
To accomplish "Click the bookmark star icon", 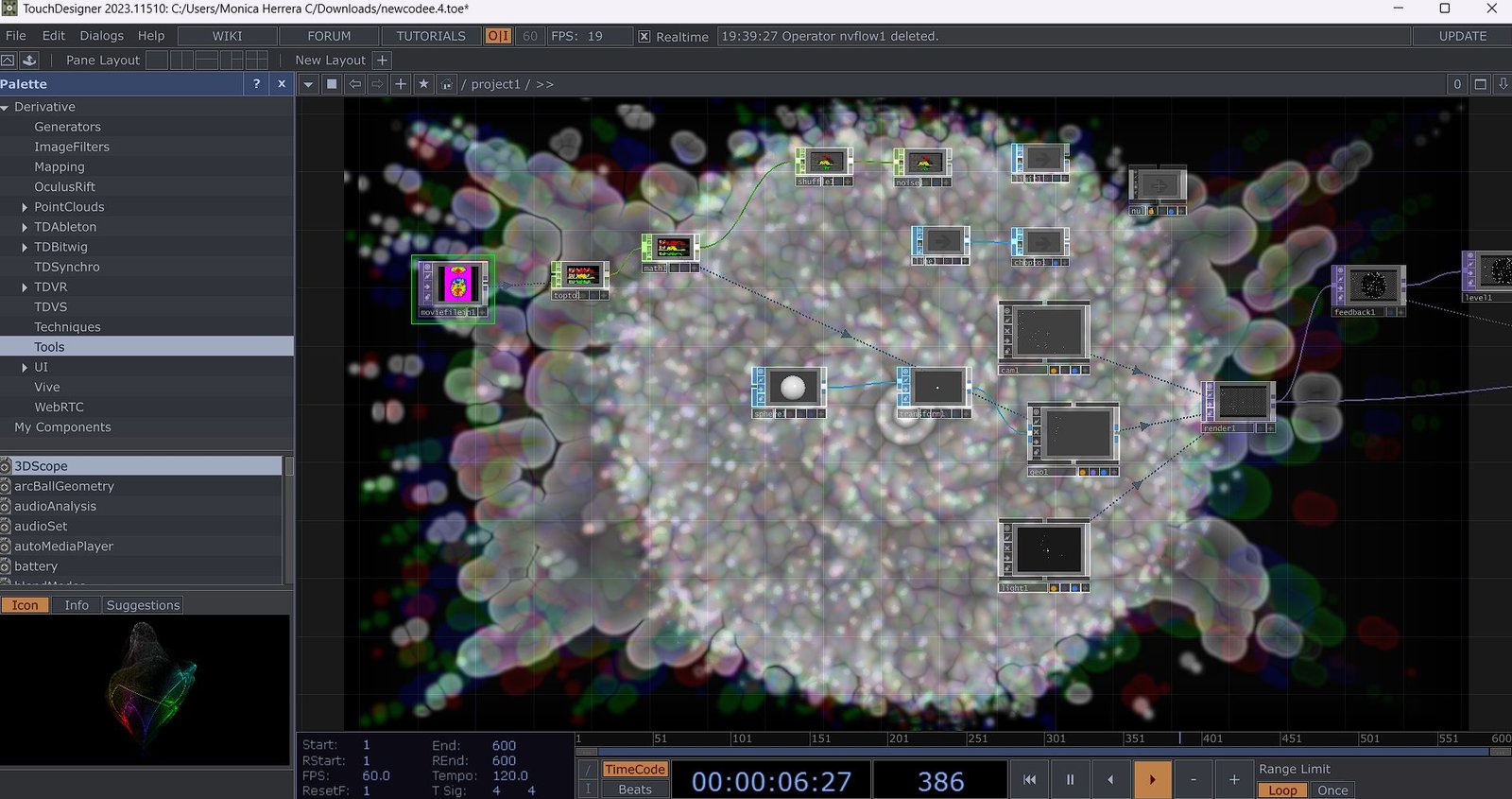I will (423, 84).
